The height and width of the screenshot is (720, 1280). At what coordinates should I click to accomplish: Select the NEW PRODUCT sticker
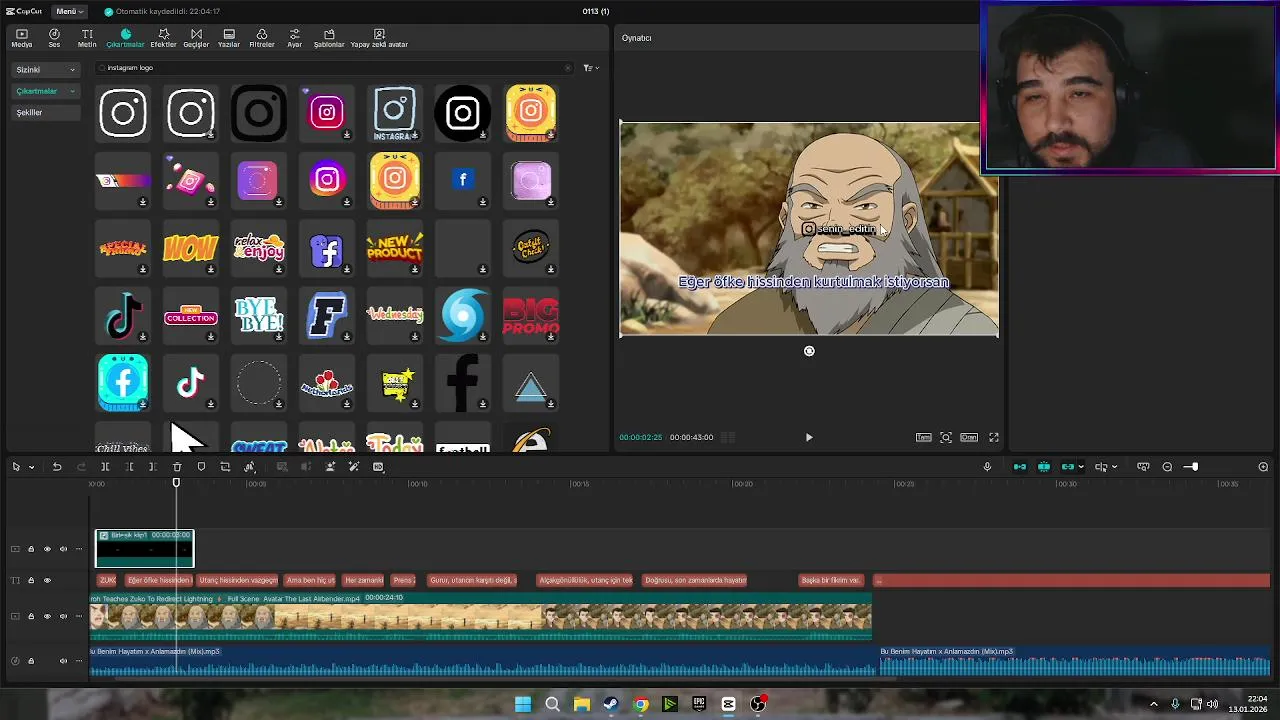[394, 247]
